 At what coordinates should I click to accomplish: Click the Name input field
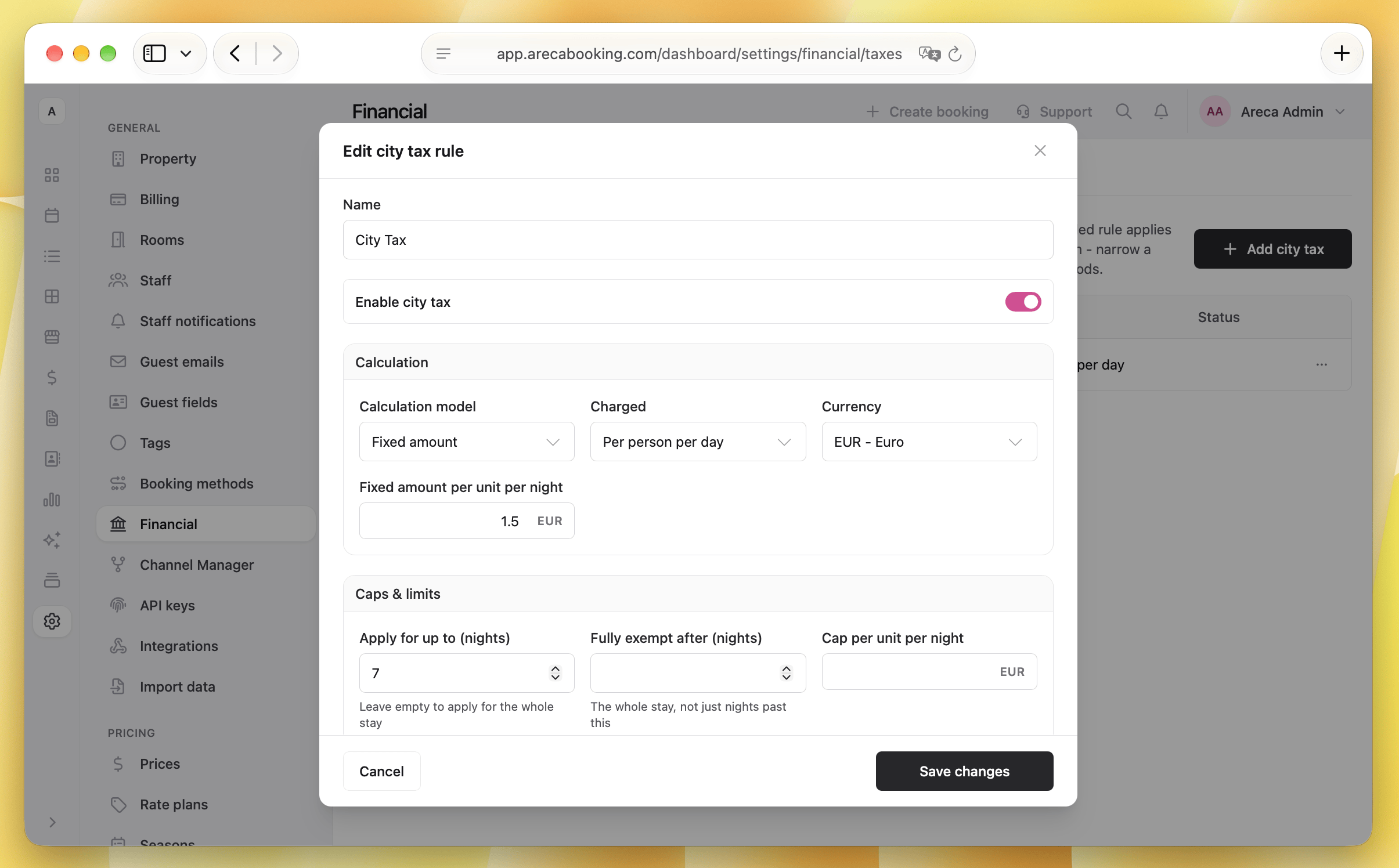coord(698,240)
